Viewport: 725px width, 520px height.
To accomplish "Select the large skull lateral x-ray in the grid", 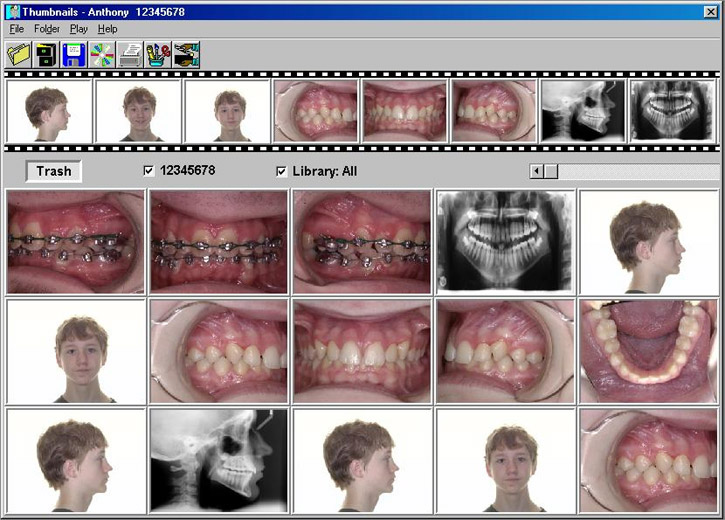I will coord(219,461).
